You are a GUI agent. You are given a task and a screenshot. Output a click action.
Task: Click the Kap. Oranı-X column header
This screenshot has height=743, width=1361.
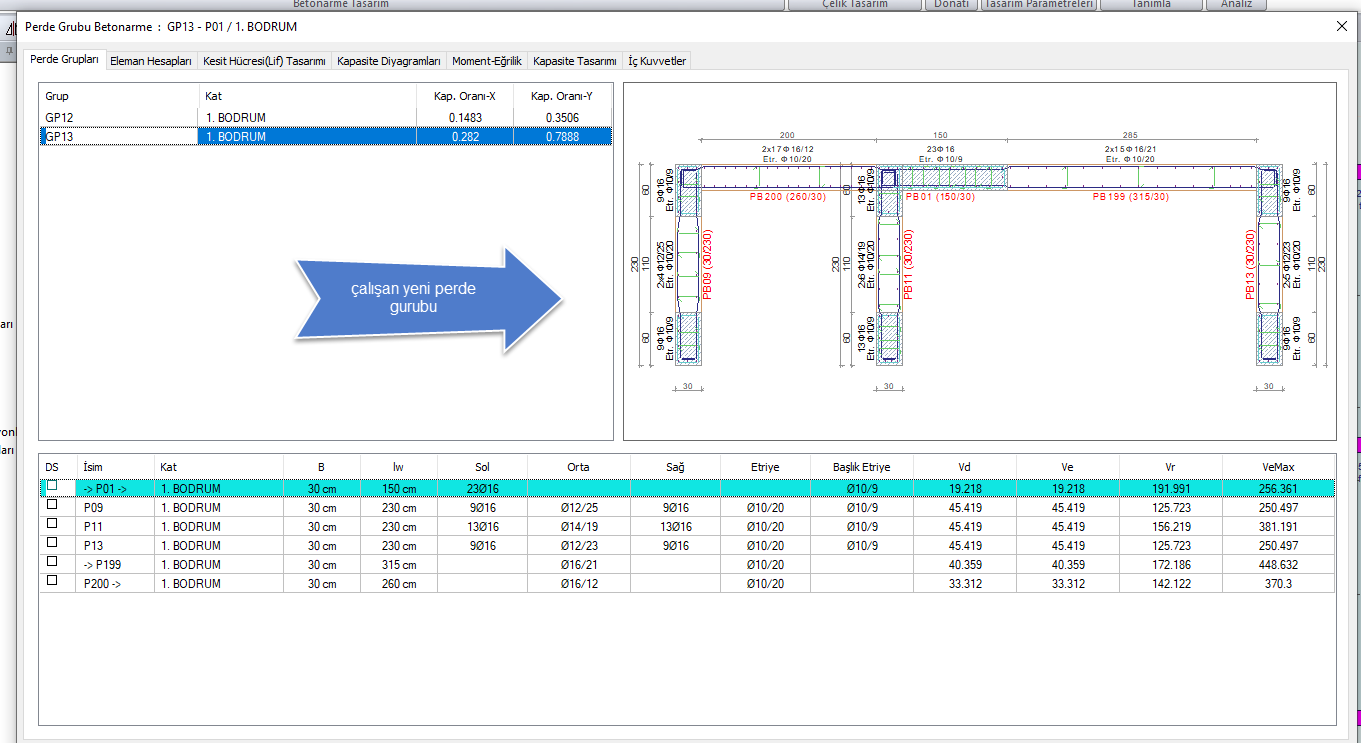tap(465, 96)
